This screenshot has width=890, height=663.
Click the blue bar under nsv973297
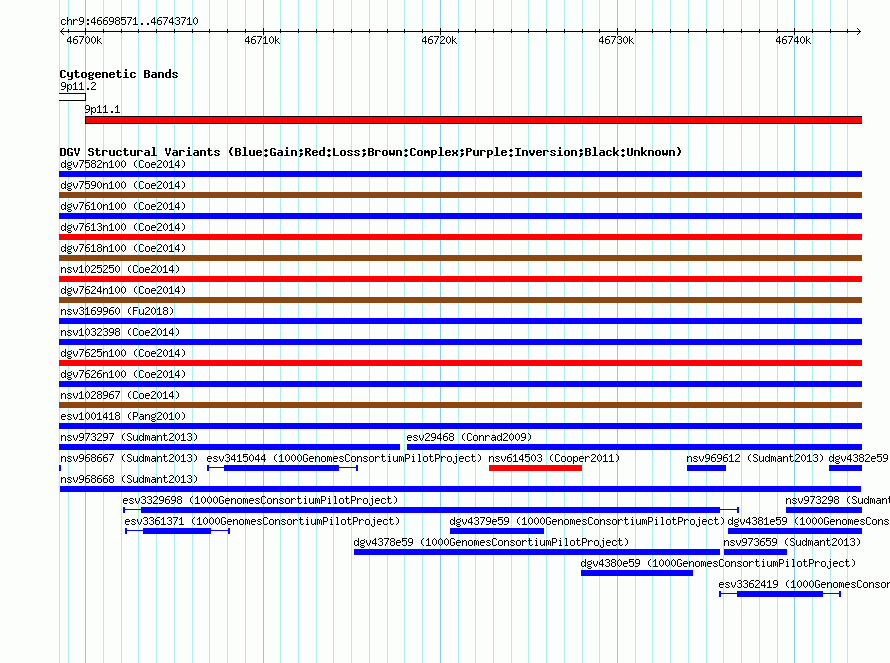229,447
